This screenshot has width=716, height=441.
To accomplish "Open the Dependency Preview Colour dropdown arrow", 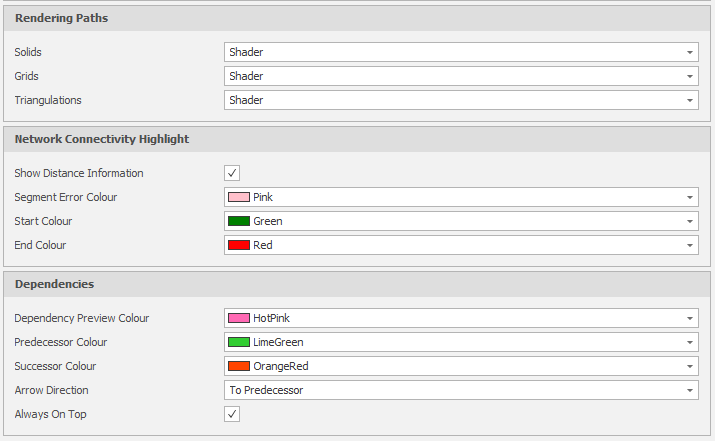I will pyautogui.click(x=690, y=318).
